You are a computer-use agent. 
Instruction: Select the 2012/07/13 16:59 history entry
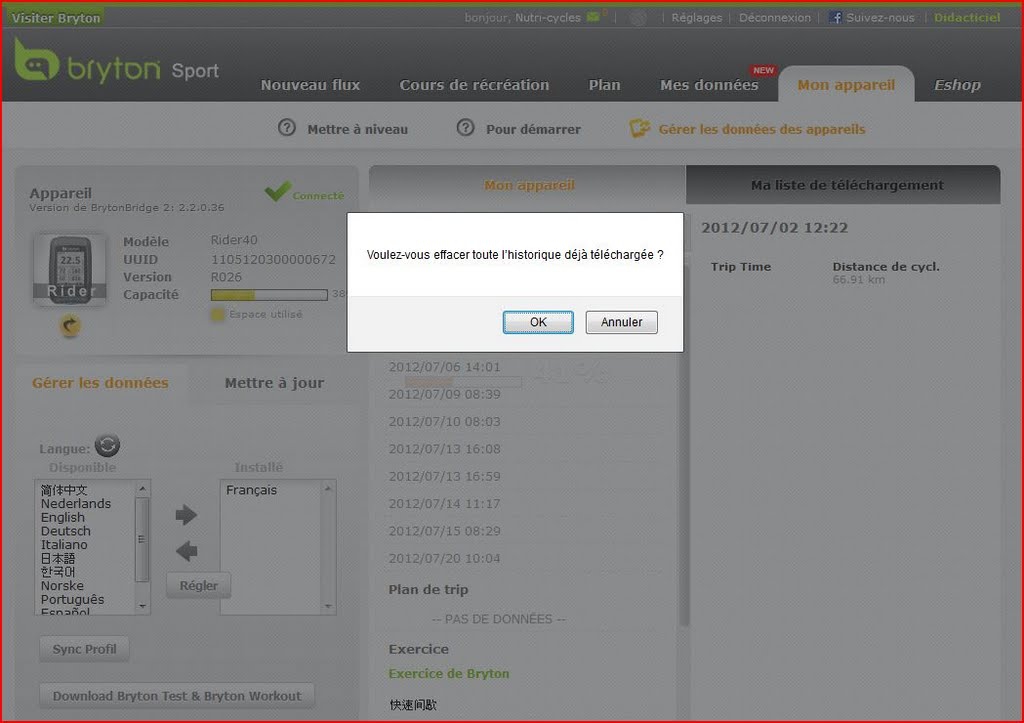445,477
